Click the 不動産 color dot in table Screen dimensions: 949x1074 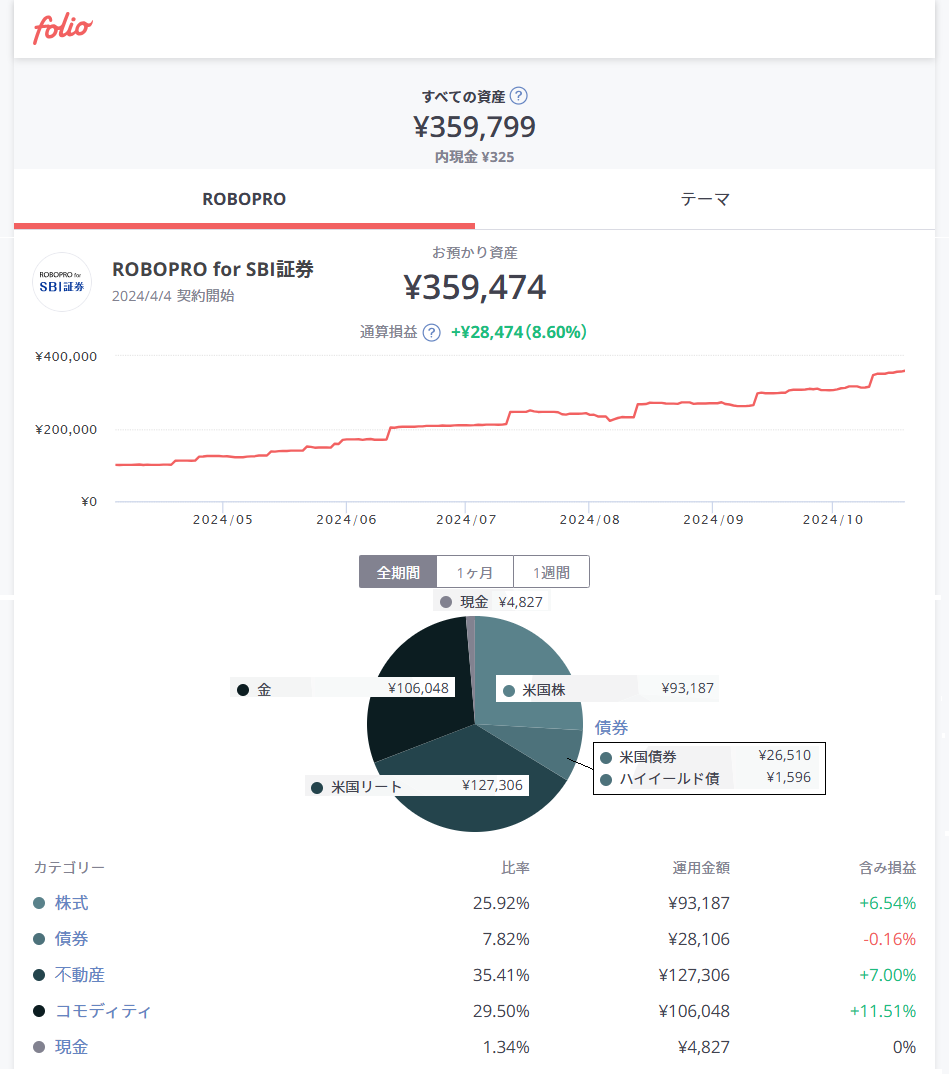(x=39, y=975)
